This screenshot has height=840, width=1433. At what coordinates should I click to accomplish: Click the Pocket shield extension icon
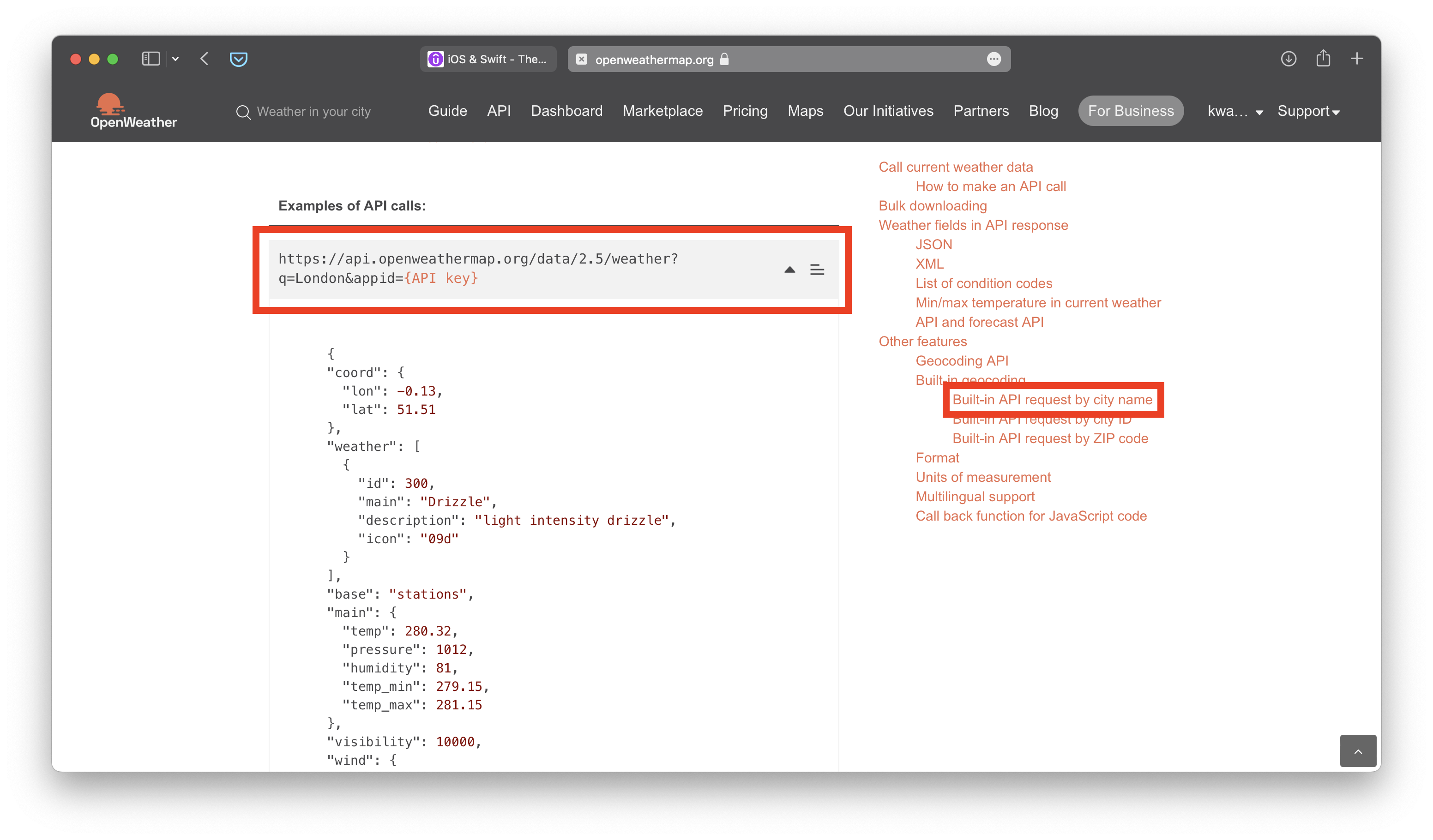coord(238,59)
